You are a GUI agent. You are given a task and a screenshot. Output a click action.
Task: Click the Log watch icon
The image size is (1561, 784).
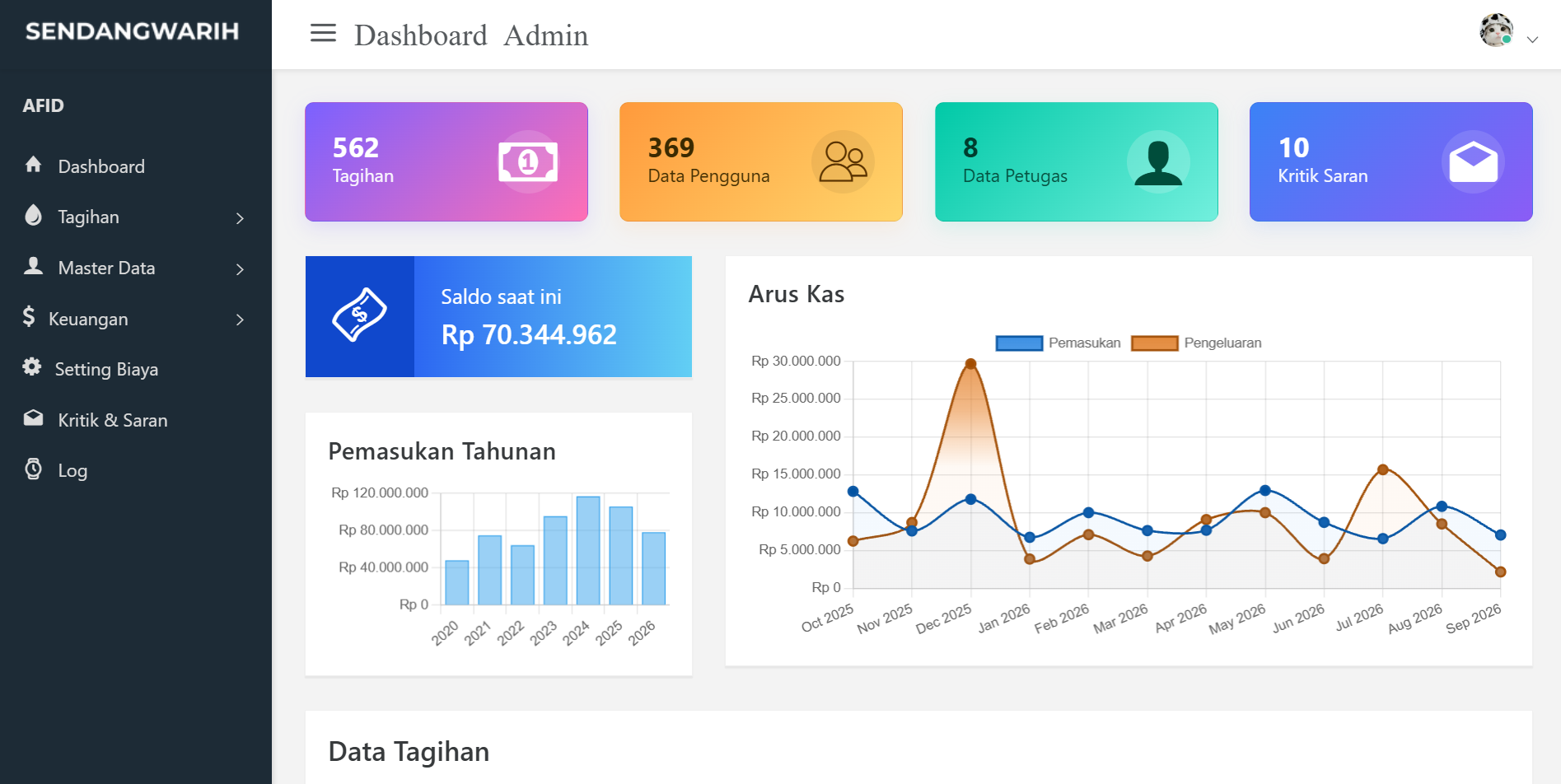click(x=33, y=469)
